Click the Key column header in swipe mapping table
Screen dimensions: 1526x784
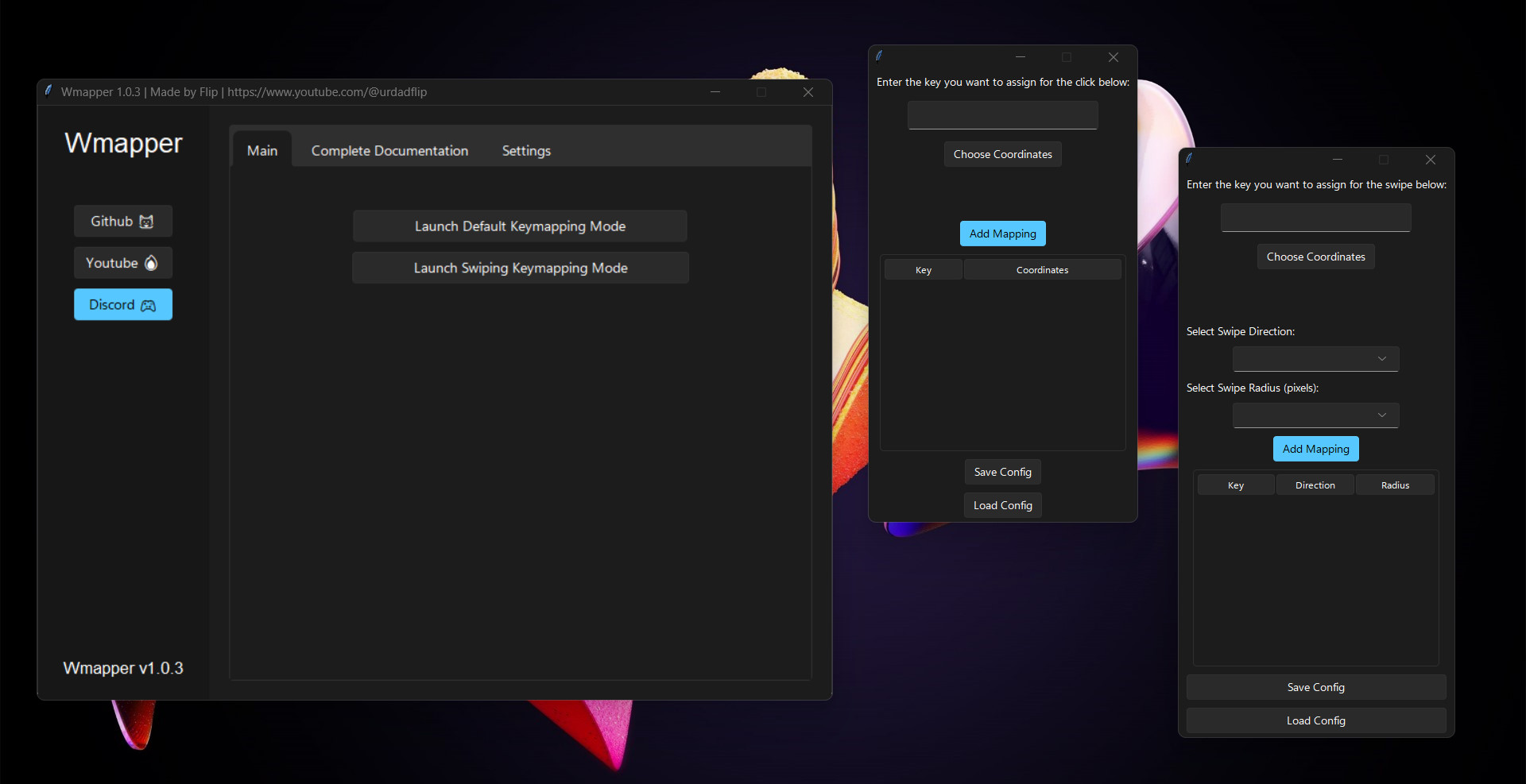[x=1236, y=485]
